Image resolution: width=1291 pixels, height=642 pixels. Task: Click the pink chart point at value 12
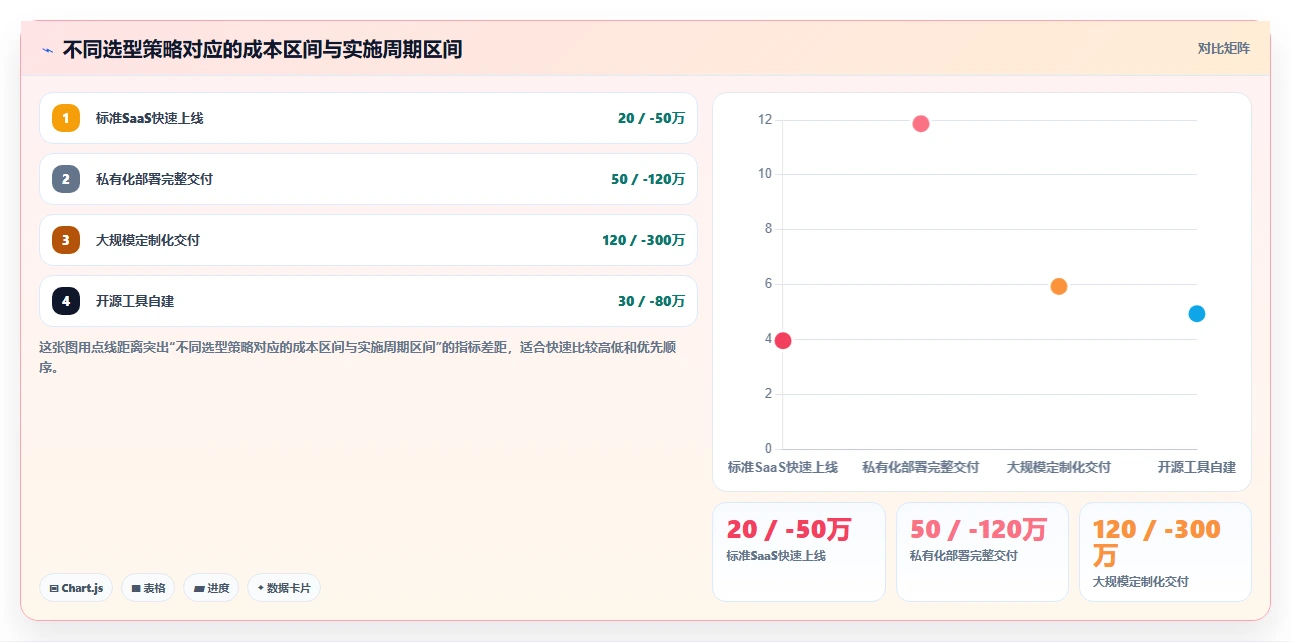(921, 124)
